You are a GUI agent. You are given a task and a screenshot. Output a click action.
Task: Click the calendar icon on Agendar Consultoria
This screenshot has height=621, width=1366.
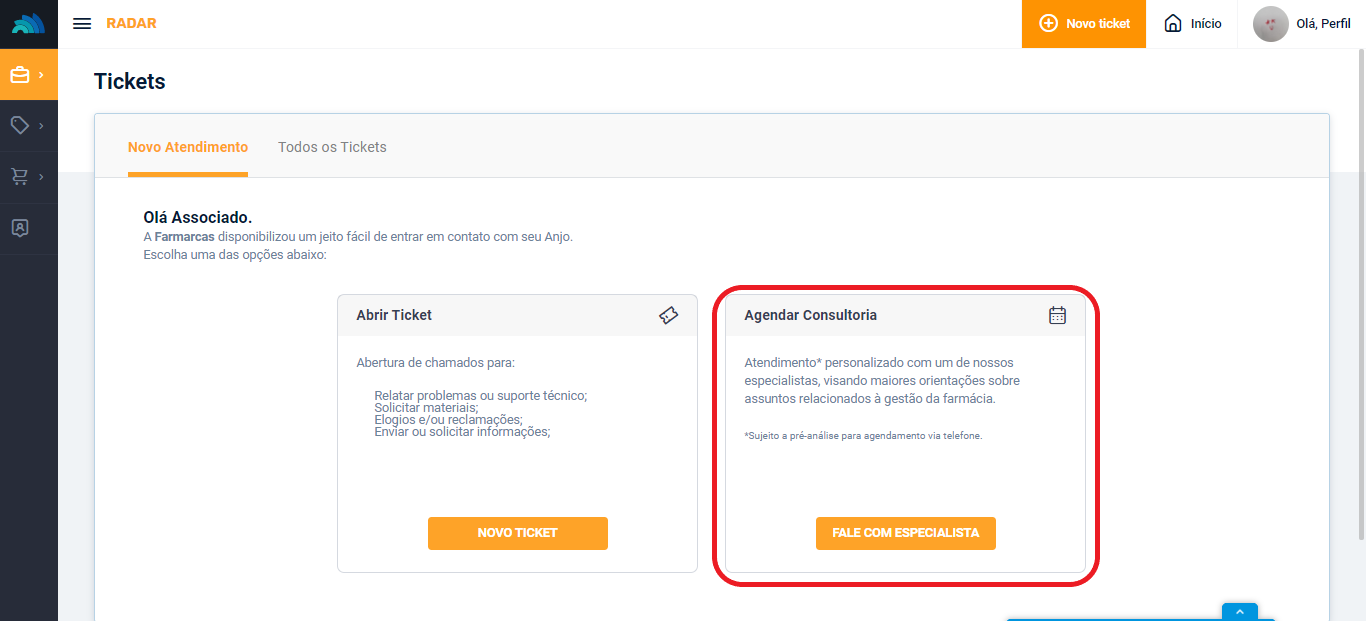(1057, 315)
